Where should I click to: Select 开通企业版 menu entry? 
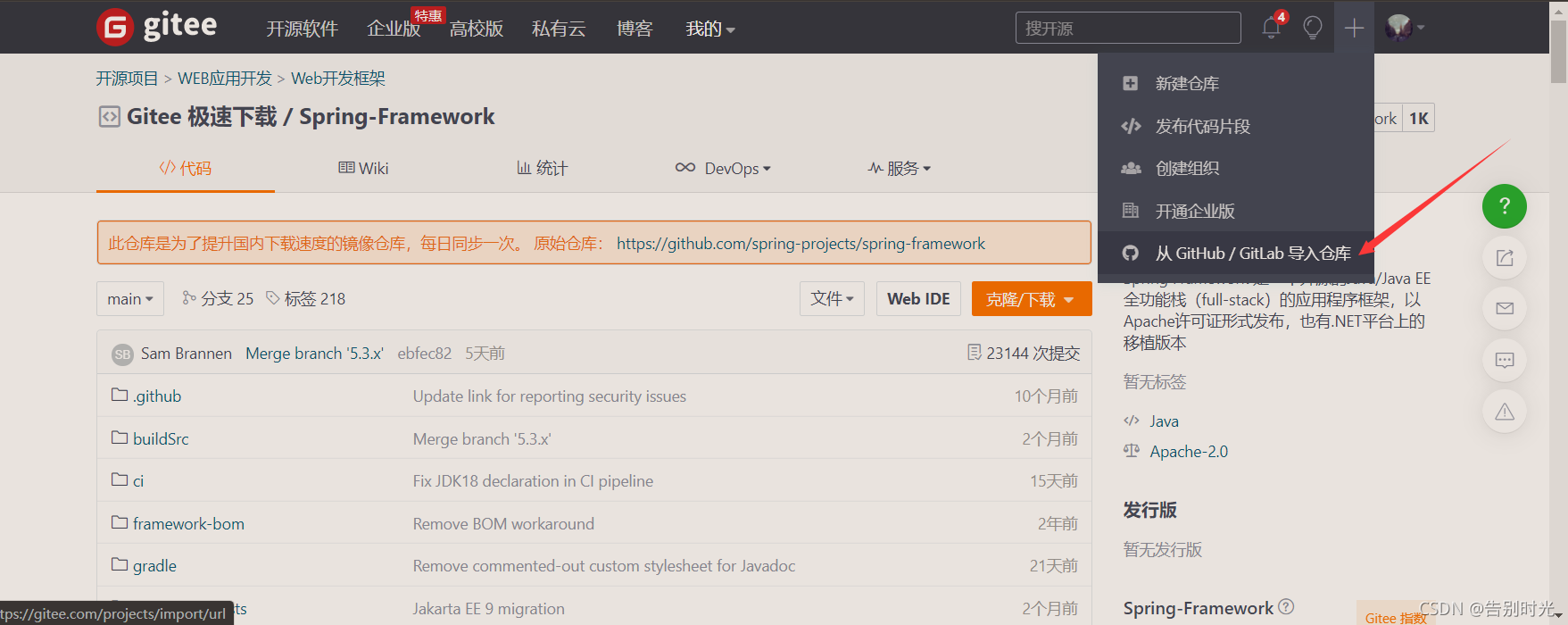point(1236,211)
